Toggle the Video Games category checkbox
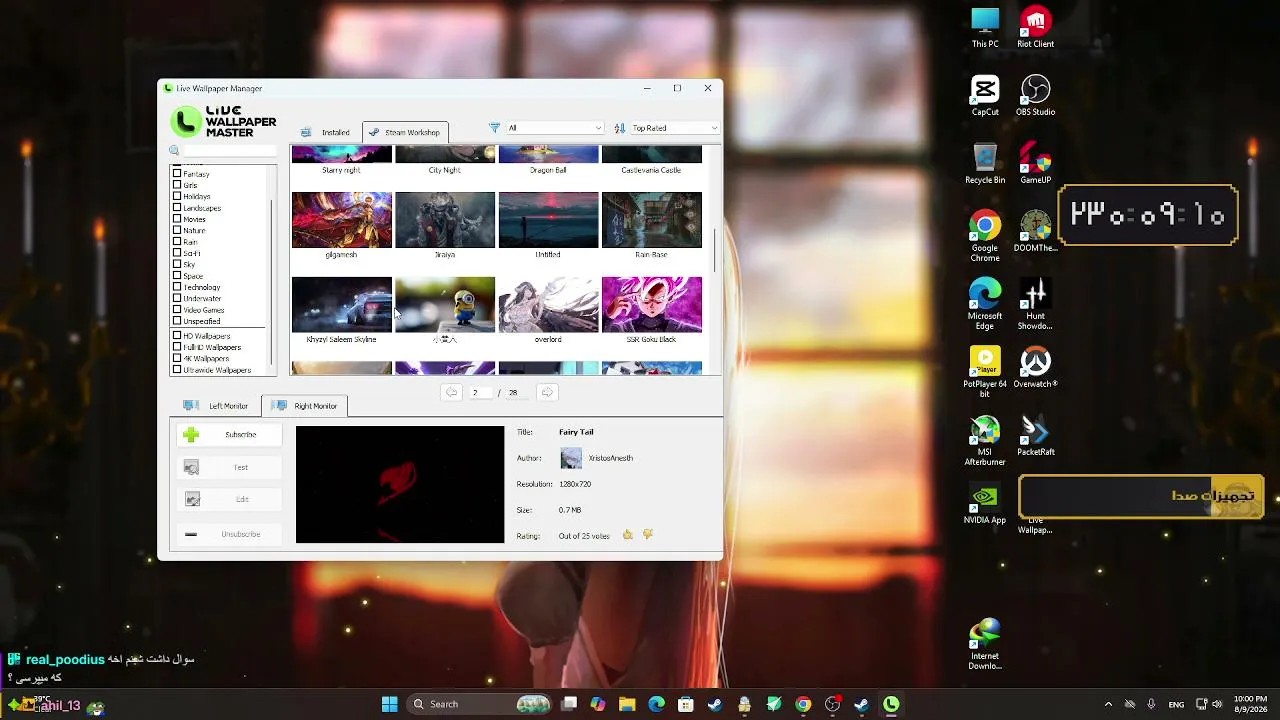 [177, 310]
